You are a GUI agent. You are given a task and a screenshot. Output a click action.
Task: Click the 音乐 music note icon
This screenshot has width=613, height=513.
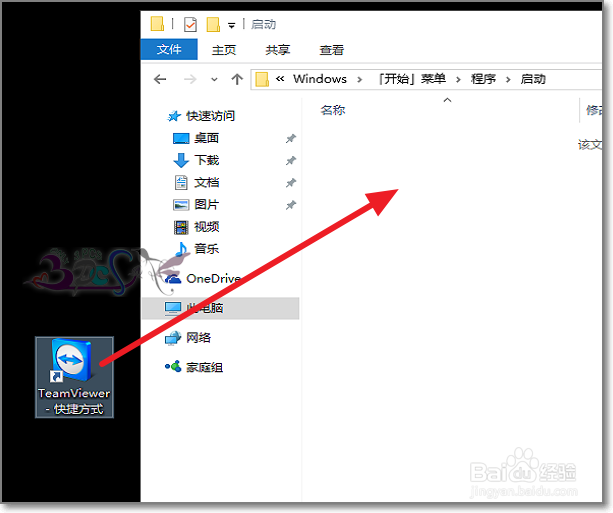pos(181,249)
